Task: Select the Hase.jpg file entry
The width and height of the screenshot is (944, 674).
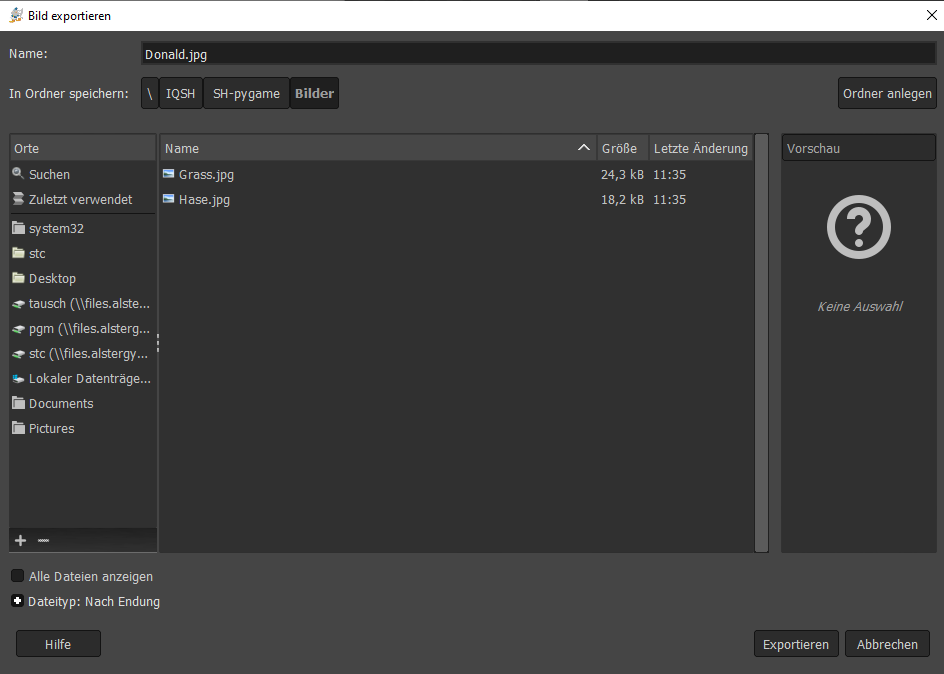Action: (204, 199)
